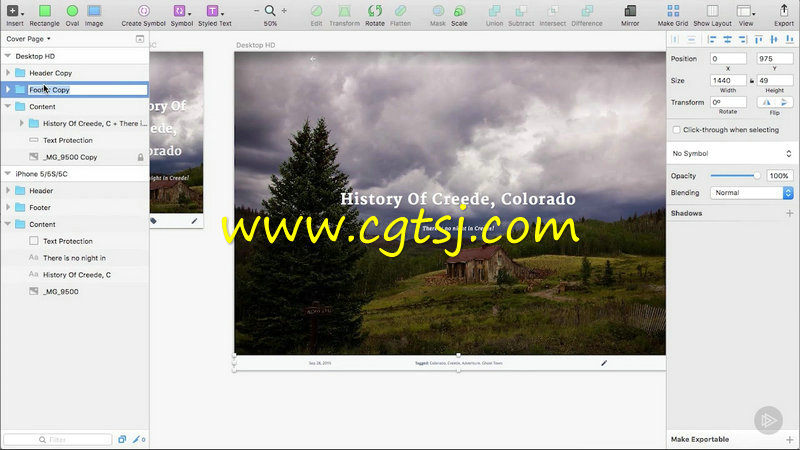Toggle the size proportions lock
The height and width of the screenshot is (450, 800).
pos(752,81)
